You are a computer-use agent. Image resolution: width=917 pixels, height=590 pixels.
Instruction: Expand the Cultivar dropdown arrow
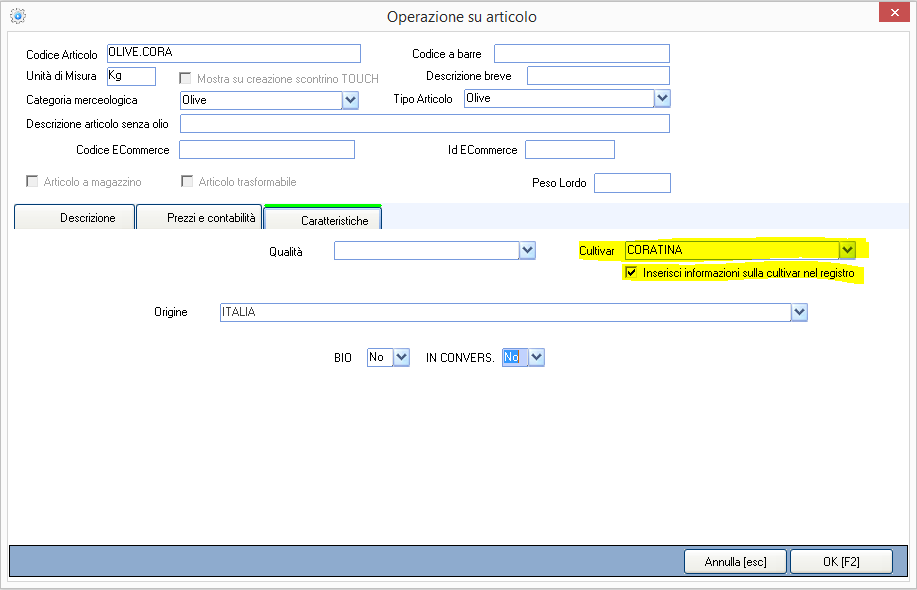click(x=847, y=250)
